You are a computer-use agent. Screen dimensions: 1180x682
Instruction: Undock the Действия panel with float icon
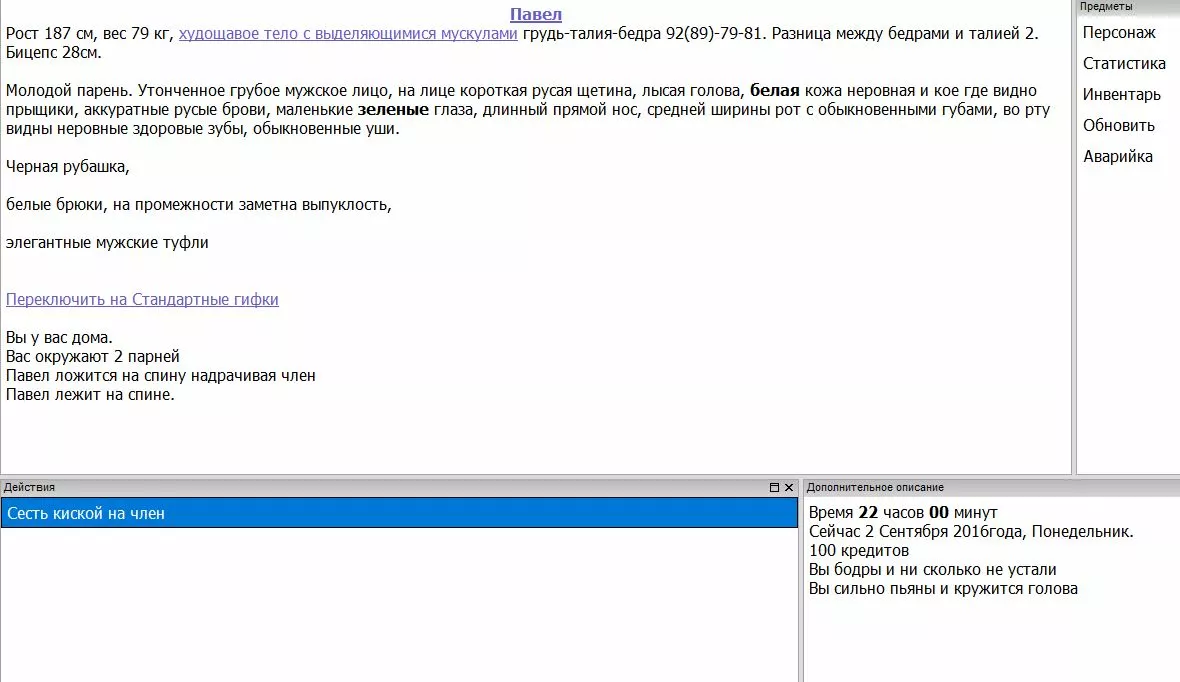click(x=774, y=488)
